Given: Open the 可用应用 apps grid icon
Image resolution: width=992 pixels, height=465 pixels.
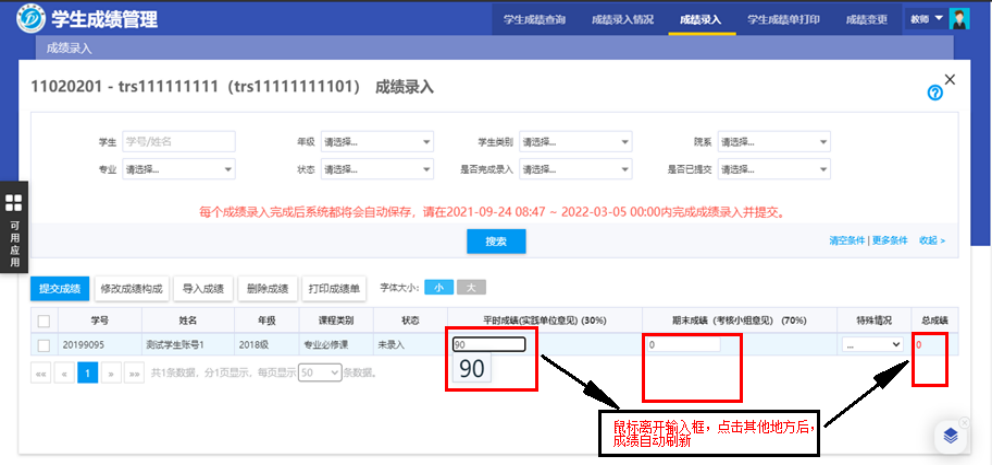Looking at the screenshot, I should (14, 203).
